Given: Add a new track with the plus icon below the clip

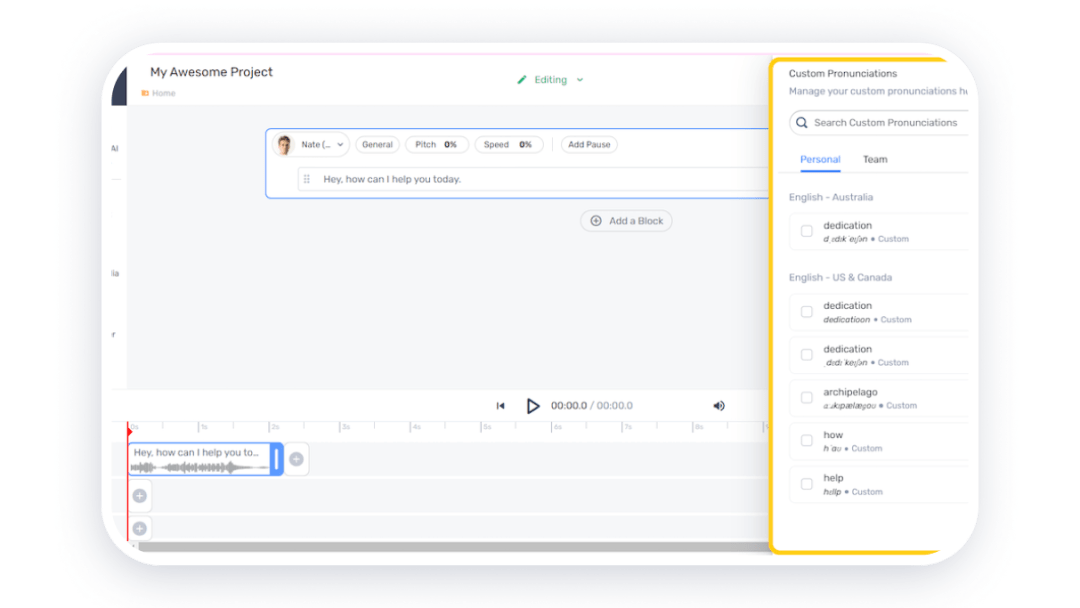Looking at the screenshot, I should click(140, 495).
